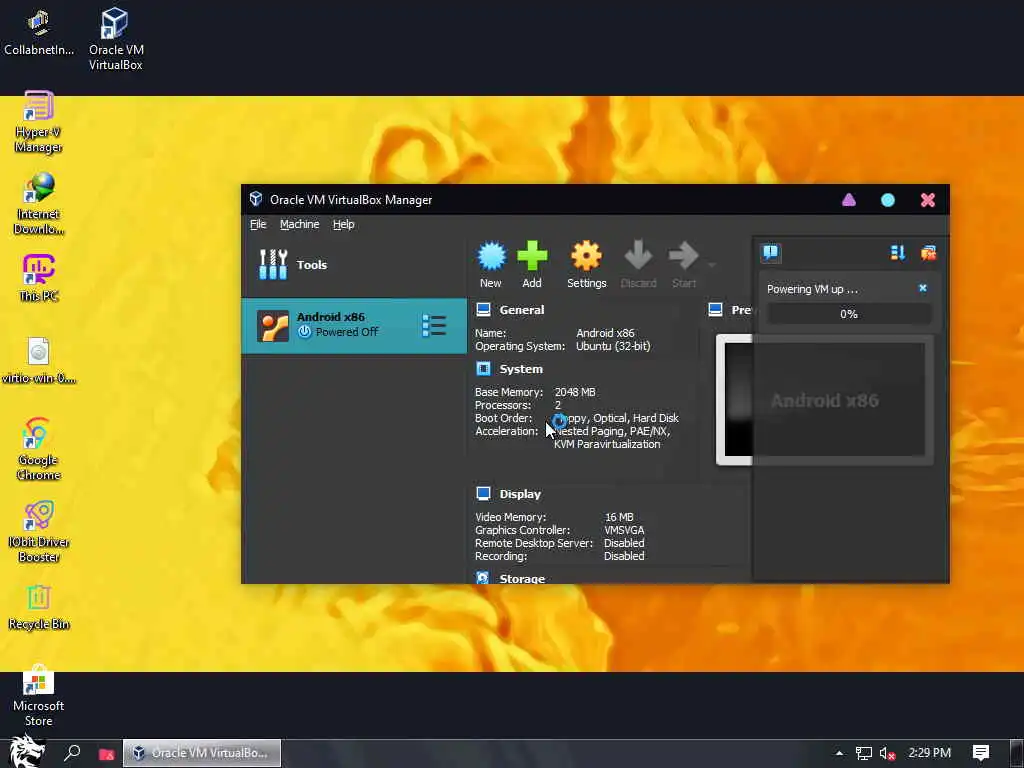Viewport: 1024px width, 768px height.
Task: Click the Storage disk icon
Action: 483,578
